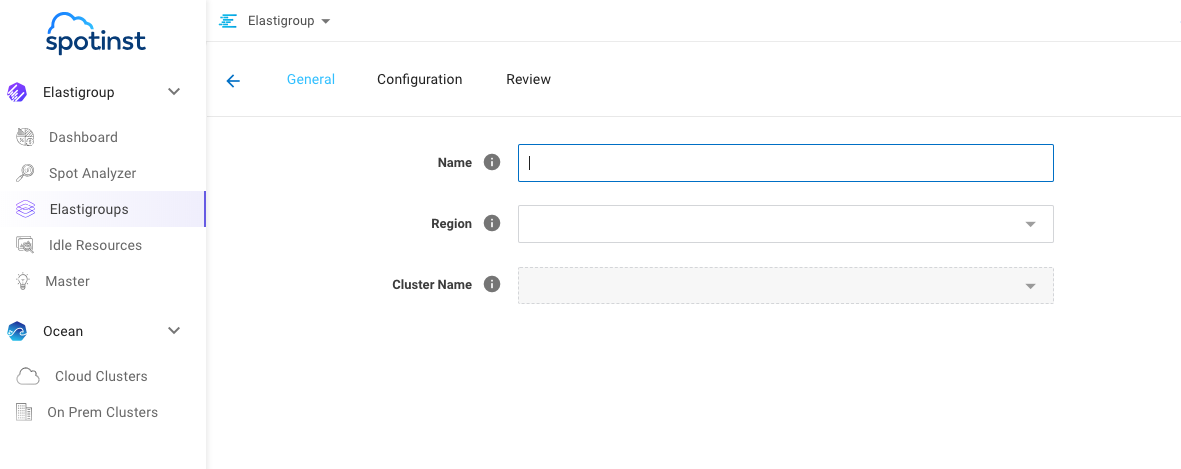Switch to the Configuration tab

point(419,80)
